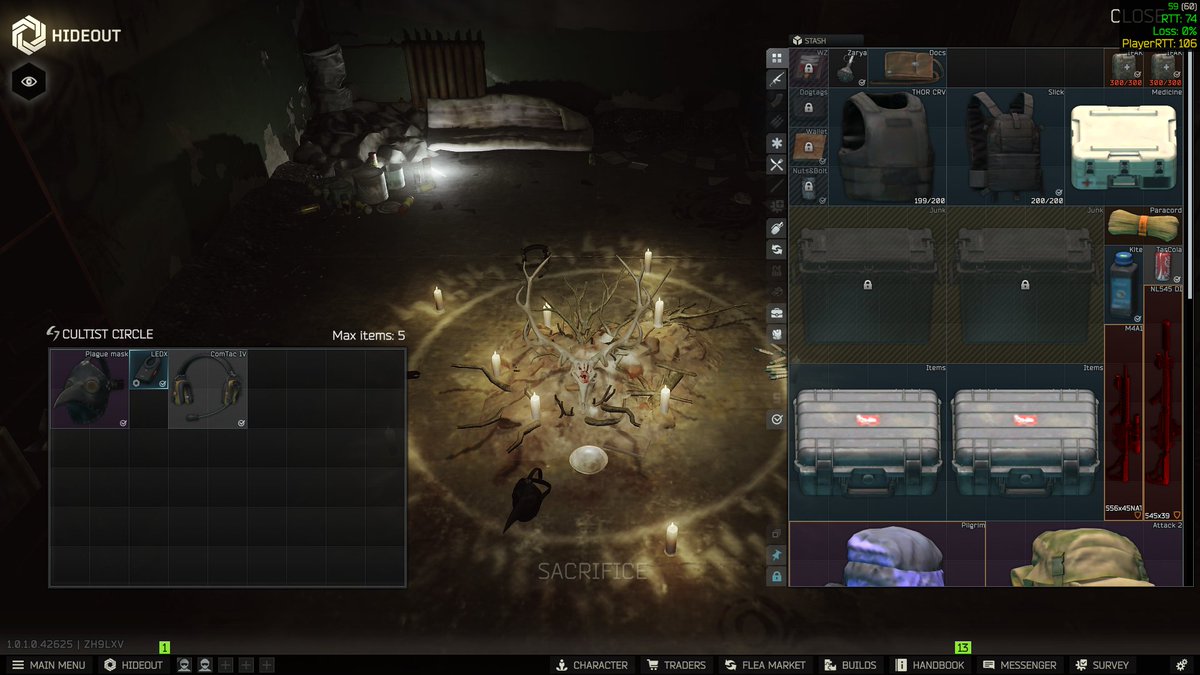
Task: Select the Nuts&Bolt item
Action: 809,185
